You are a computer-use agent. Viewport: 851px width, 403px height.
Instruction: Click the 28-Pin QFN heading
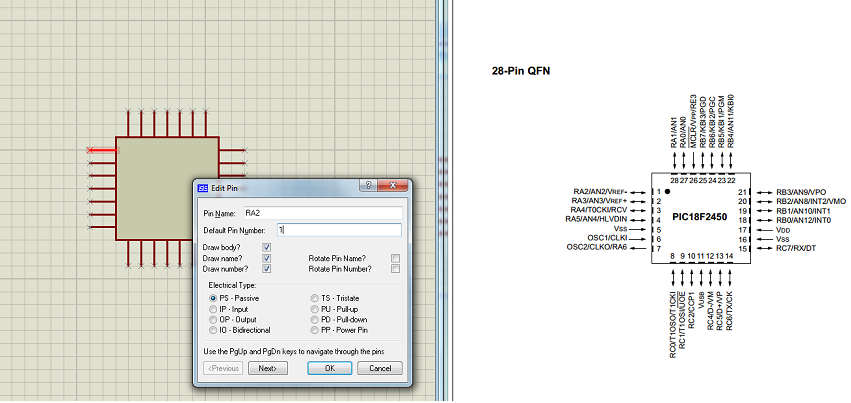(x=521, y=71)
